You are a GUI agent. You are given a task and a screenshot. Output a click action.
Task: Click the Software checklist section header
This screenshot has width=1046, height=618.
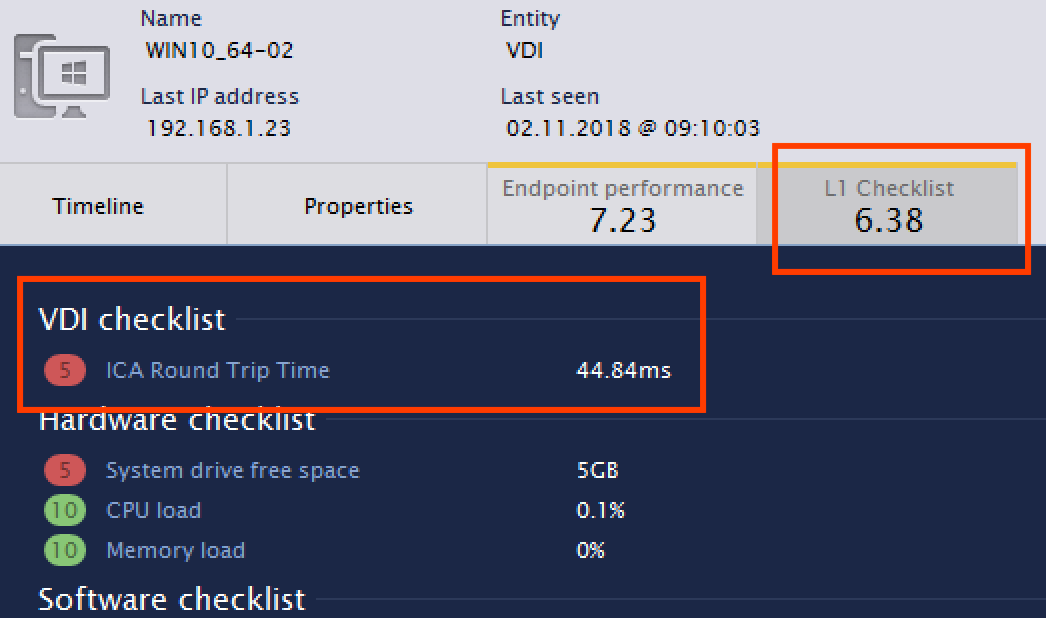[172, 599]
